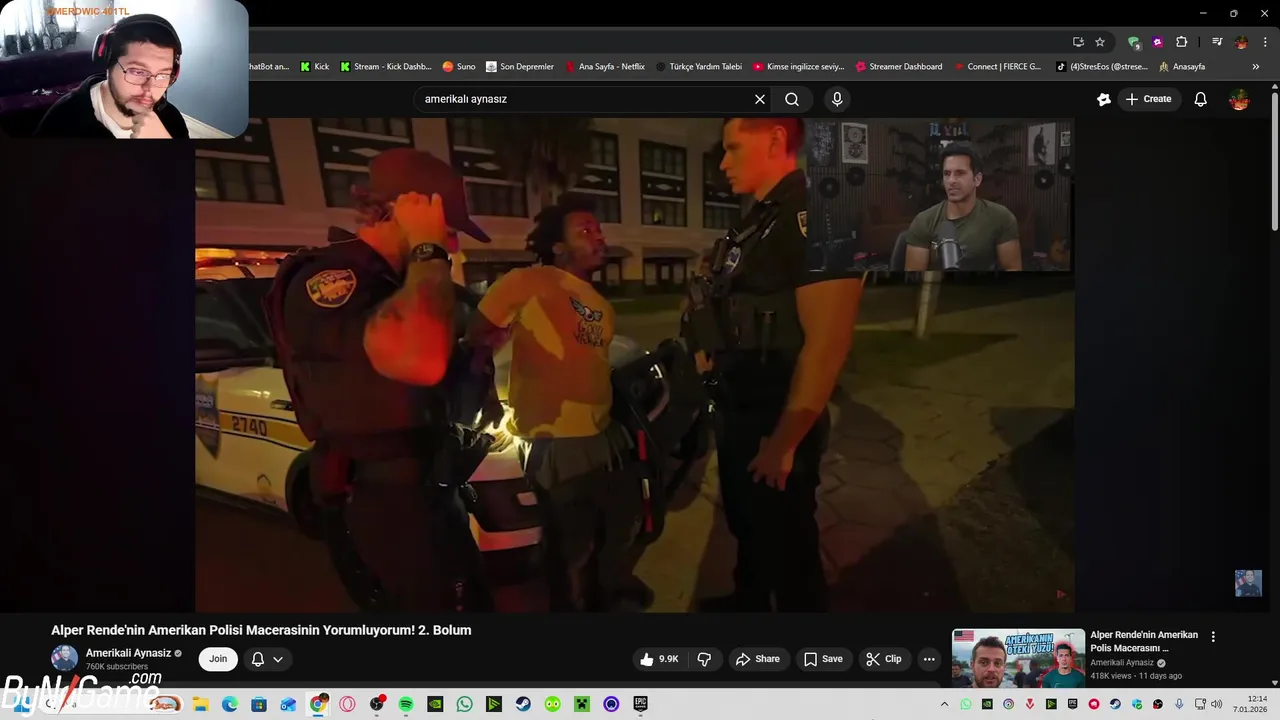Open the purple extension icon in toolbar

(x=1158, y=42)
